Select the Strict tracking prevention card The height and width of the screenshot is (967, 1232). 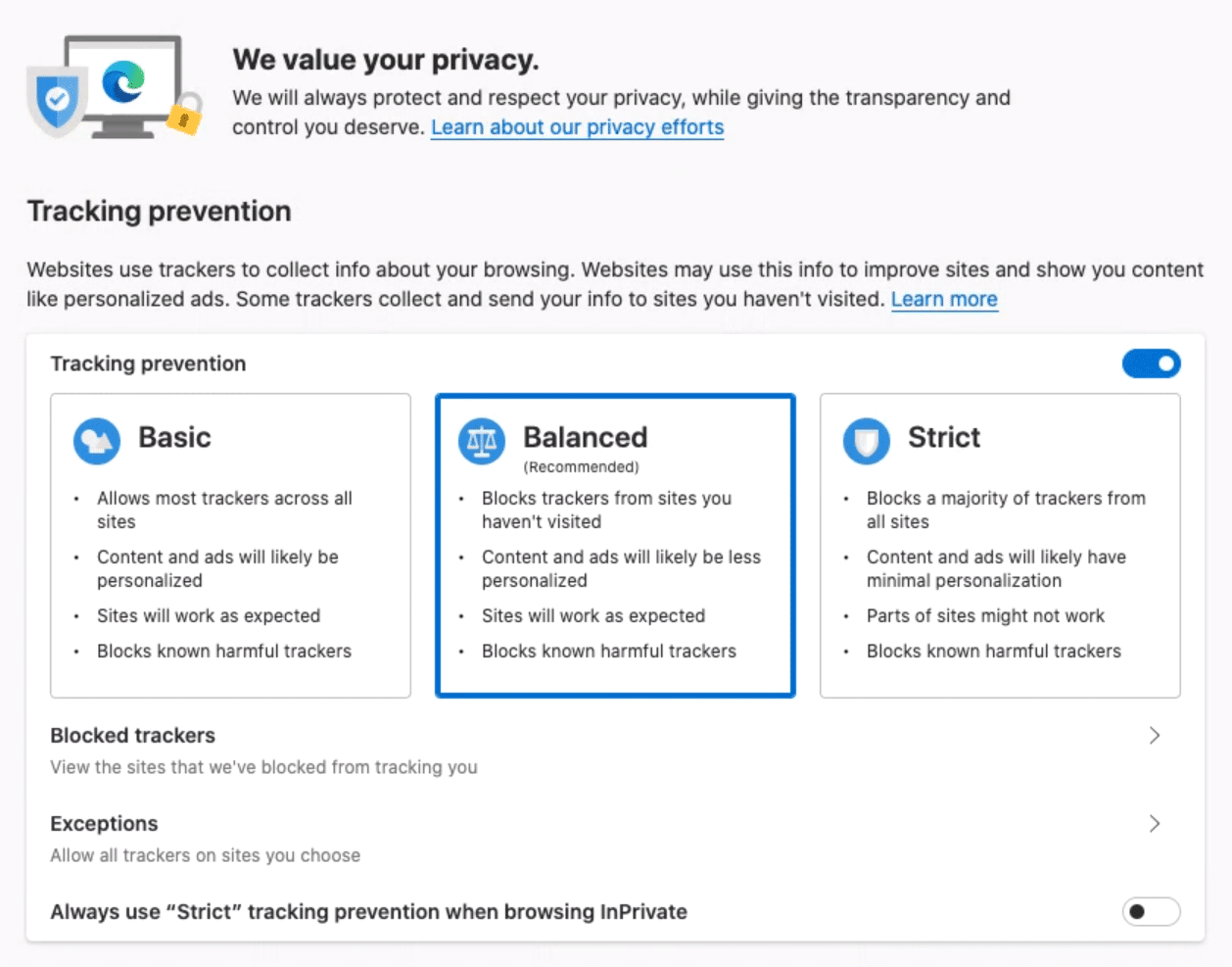point(1000,544)
